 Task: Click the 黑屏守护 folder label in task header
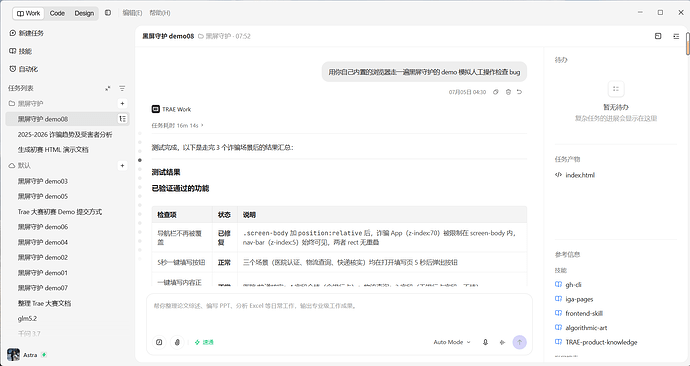[214, 36]
